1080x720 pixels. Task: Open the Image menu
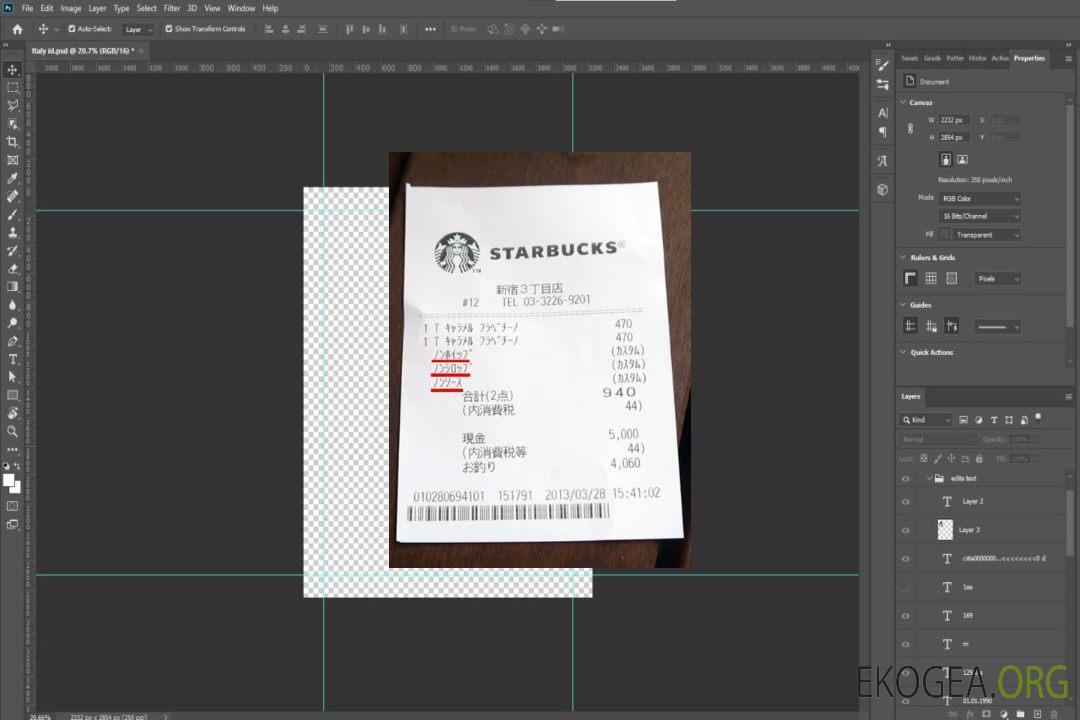70,8
